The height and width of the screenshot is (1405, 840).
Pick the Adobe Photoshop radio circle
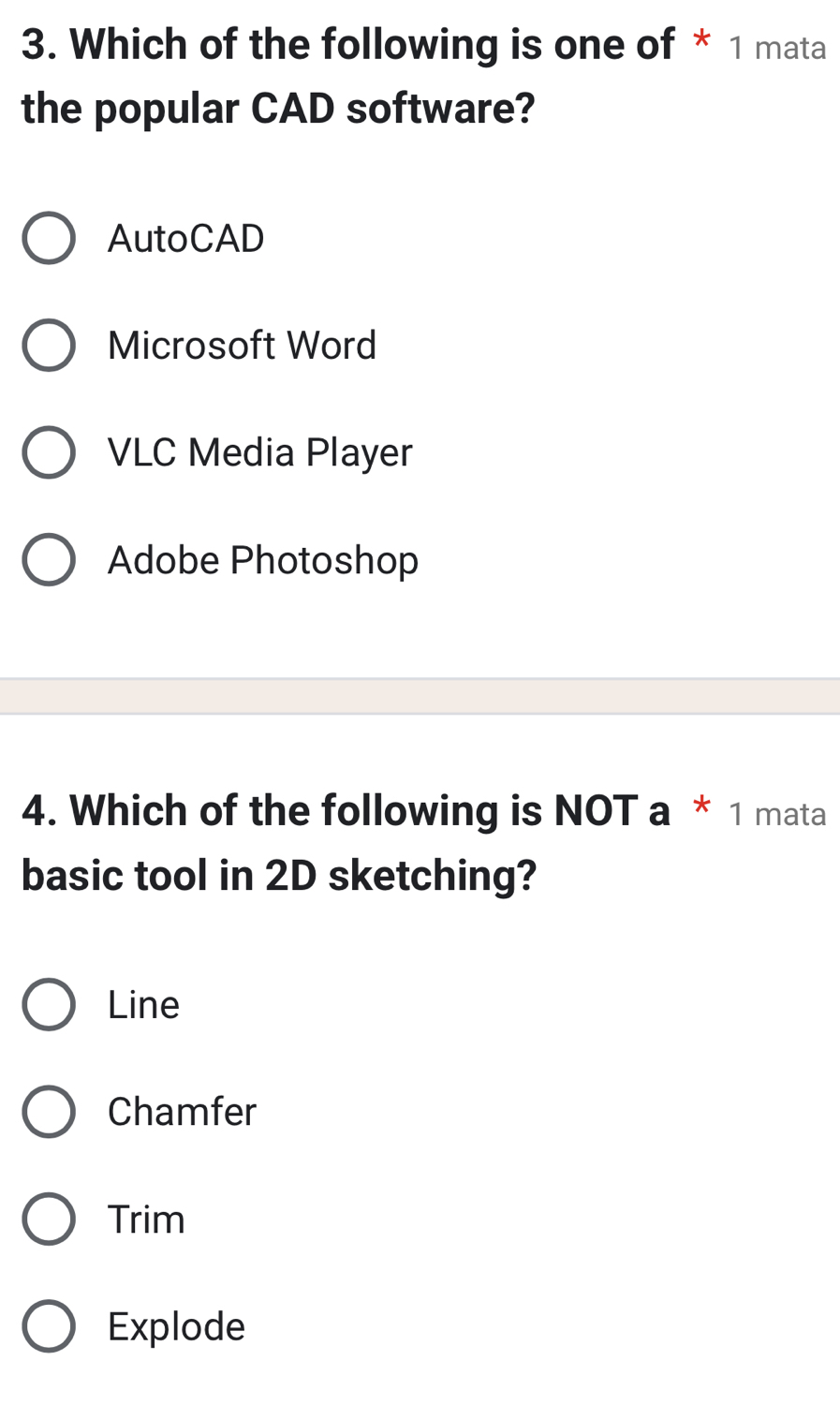(x=49, y=560)
